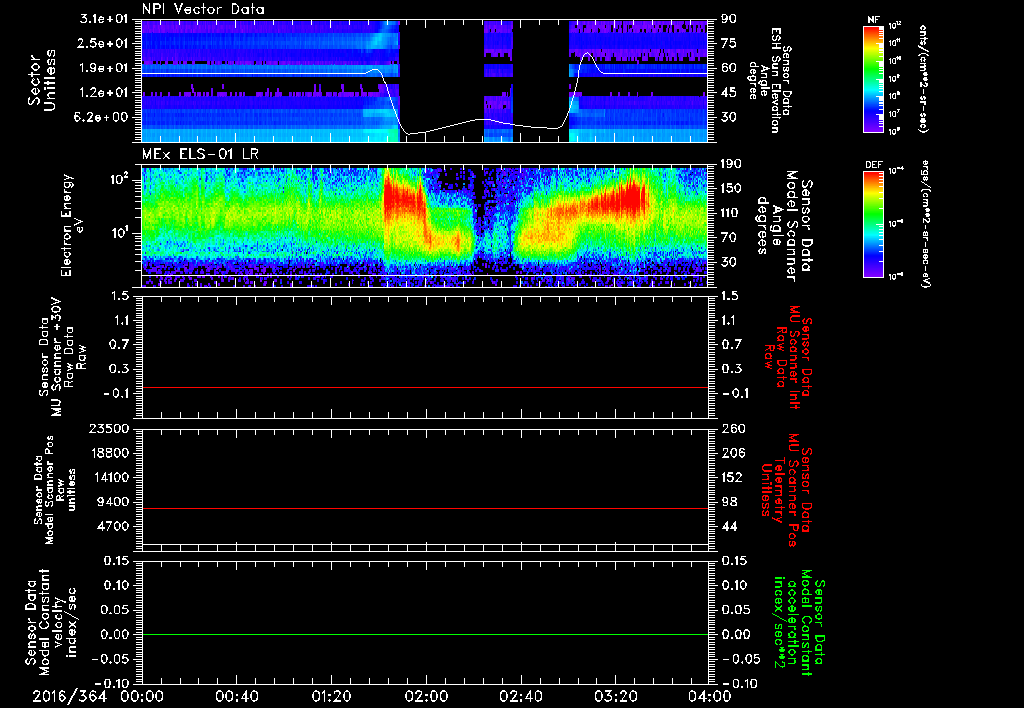Click the '23500' scanner position tick label
Viewport: 1024px width, 708px height.
pos(107,429)
